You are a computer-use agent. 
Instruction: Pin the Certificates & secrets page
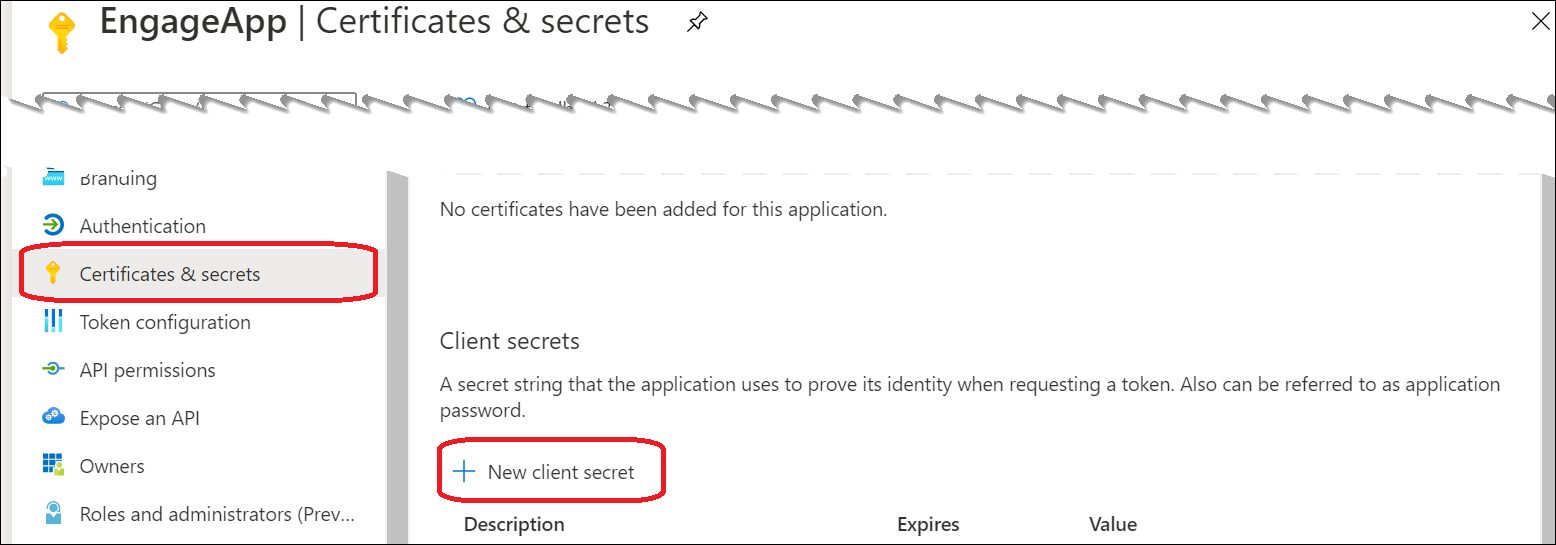[697, 24]
